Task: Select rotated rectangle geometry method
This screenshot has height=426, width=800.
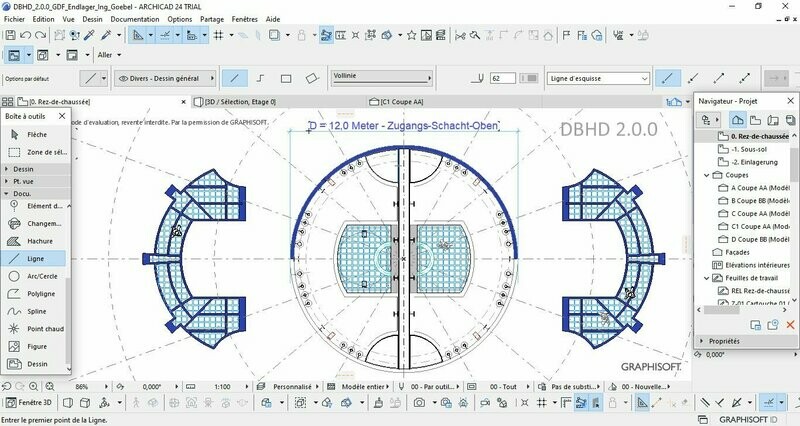Action: click(x=312, y=79)
